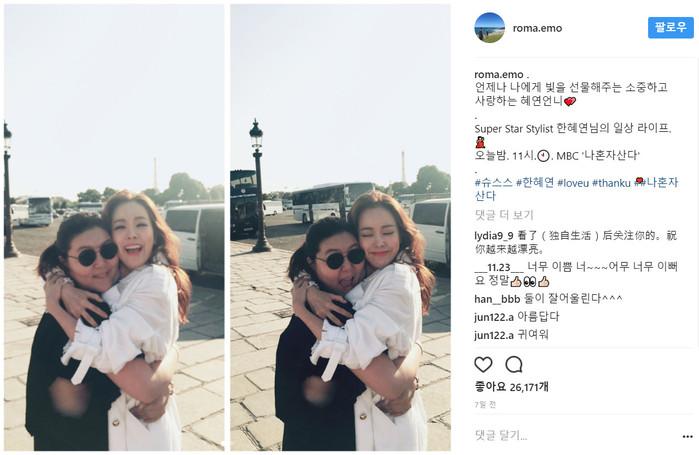The width and height of the screenshot is (699, 455).
Task: Visit jun122.a's profile from 아름답다 comment
Action: point(494,317)
